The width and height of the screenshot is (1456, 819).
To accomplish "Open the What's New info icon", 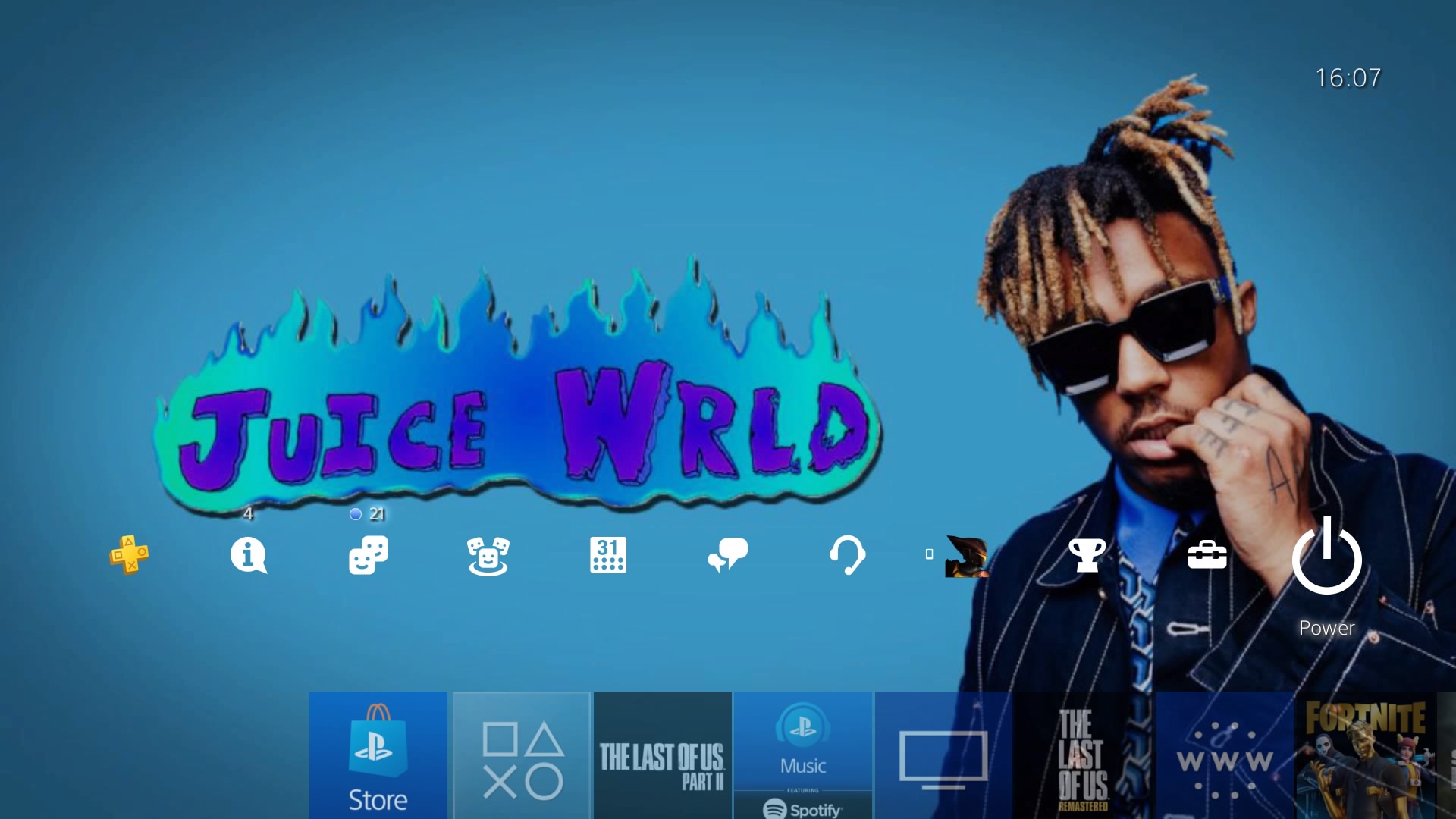I will (249, 555).
